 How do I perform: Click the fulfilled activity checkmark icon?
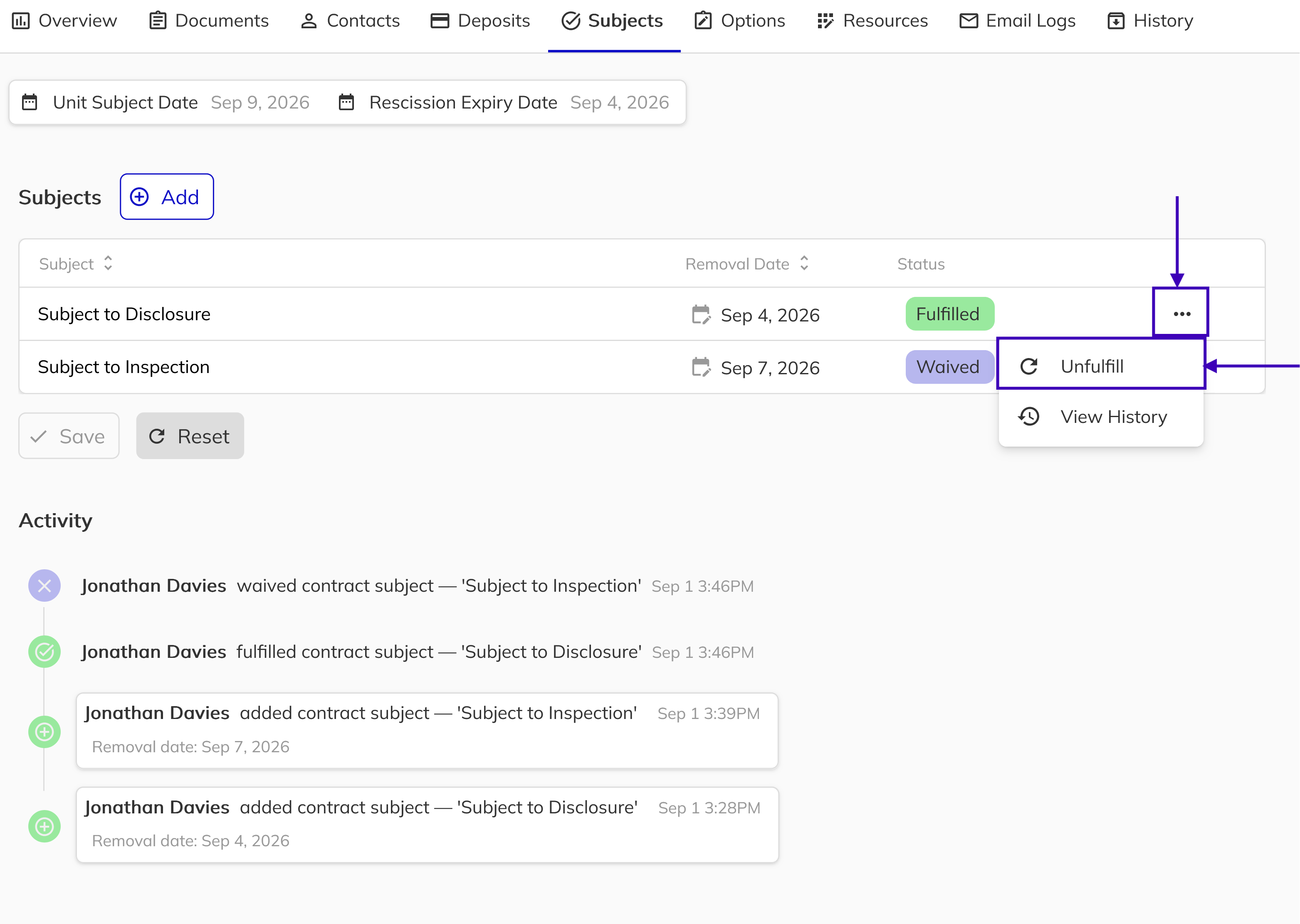44,652
